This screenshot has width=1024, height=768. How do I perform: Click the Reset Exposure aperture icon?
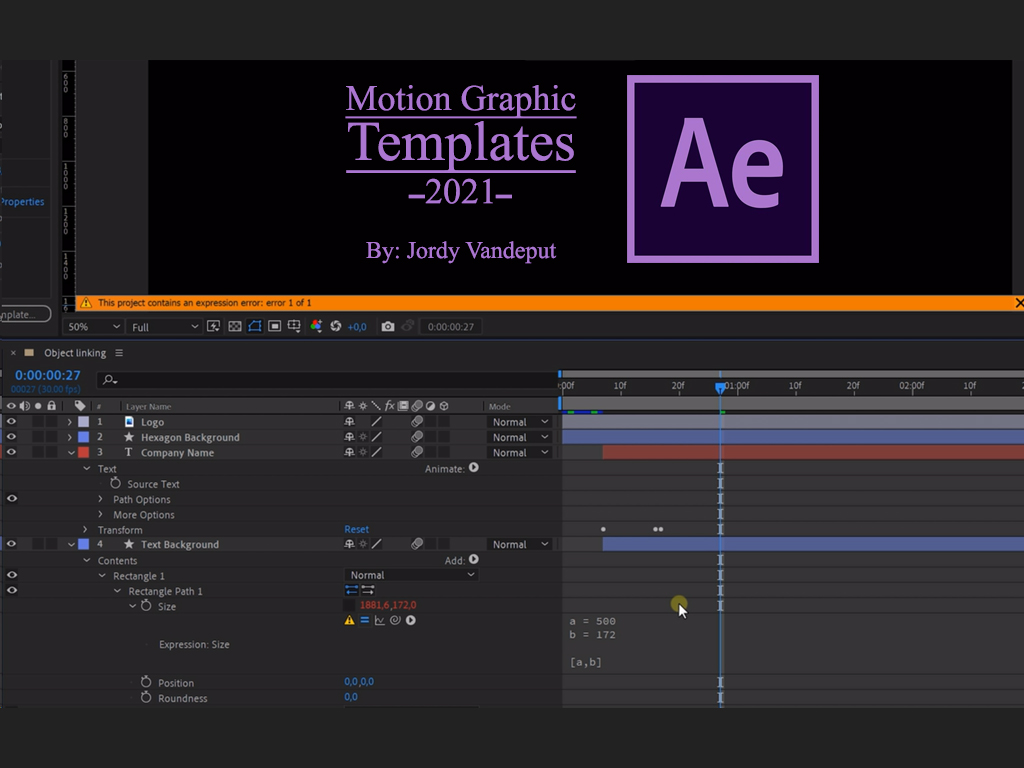coord(336,326)
